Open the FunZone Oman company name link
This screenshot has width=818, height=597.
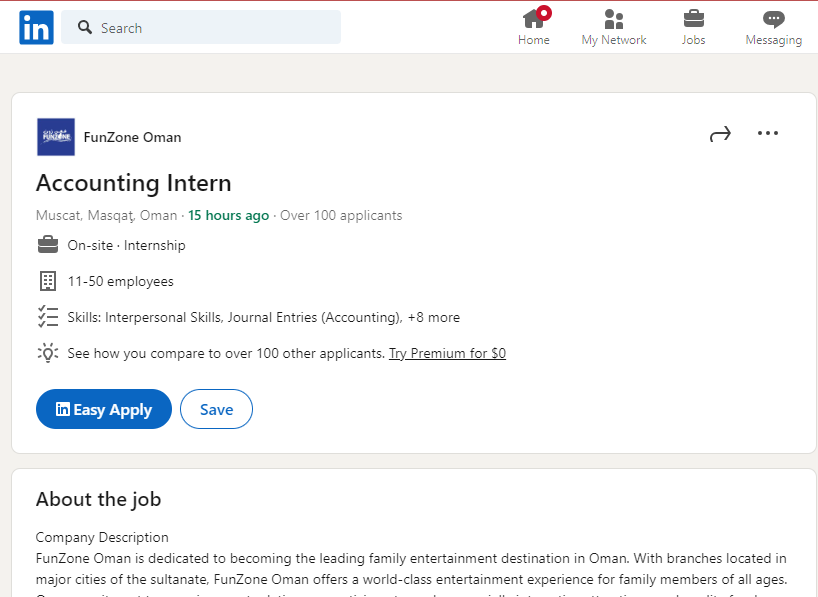pos(133,137)
